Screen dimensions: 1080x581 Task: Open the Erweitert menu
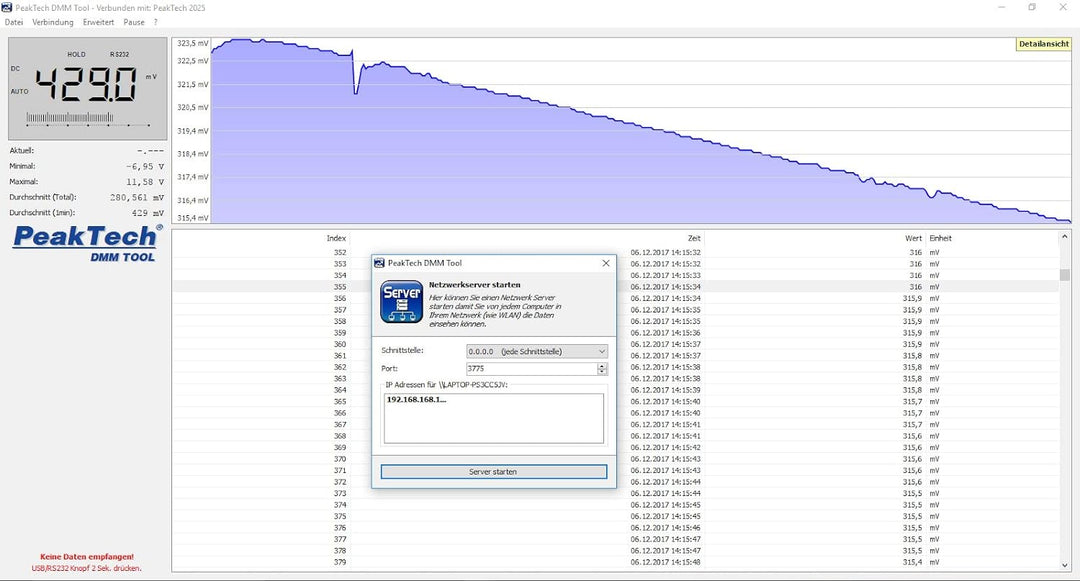coord(98,22)
